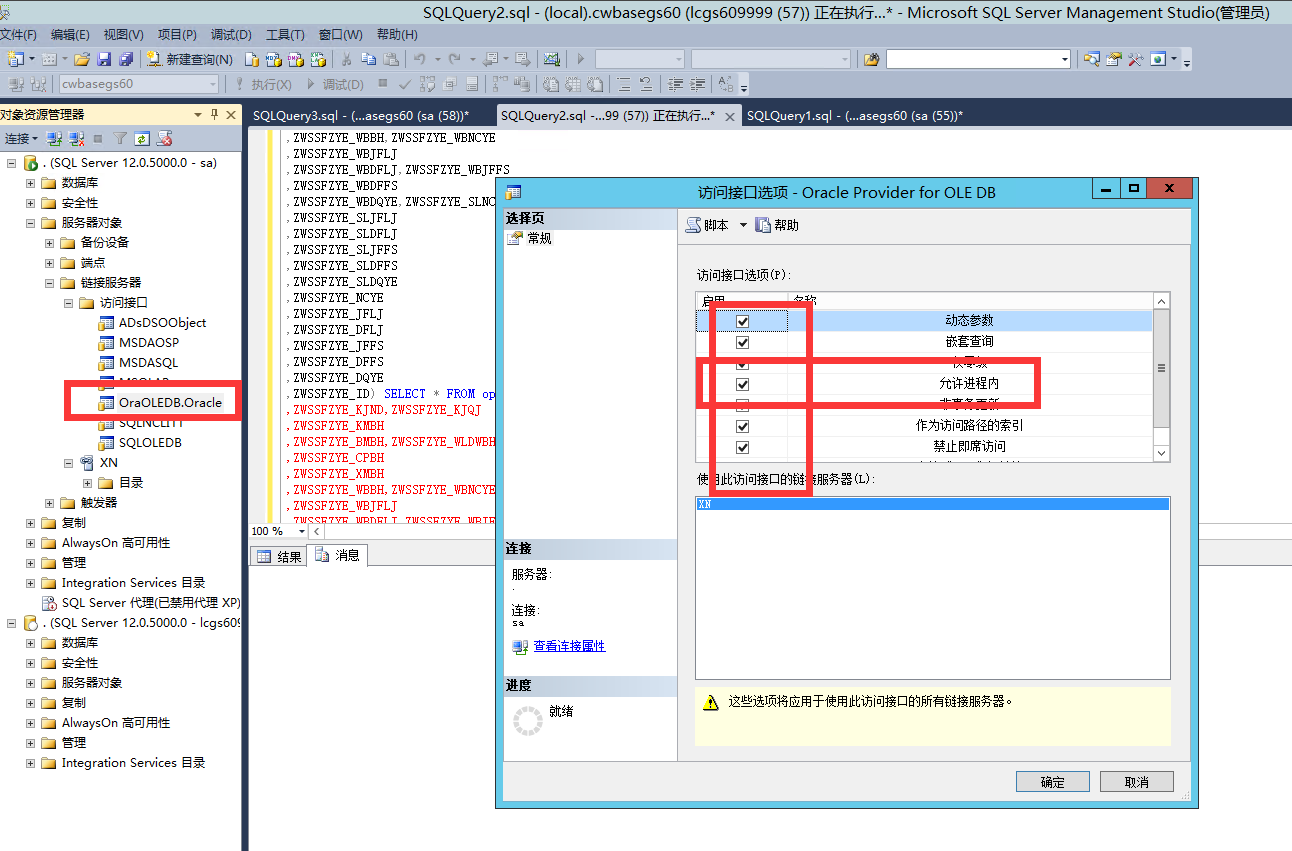Image resolution: width=1292 pixels, height=851 pixels.
Task: Click the Open File folder icon in toolbar
Action: (82, 60)
